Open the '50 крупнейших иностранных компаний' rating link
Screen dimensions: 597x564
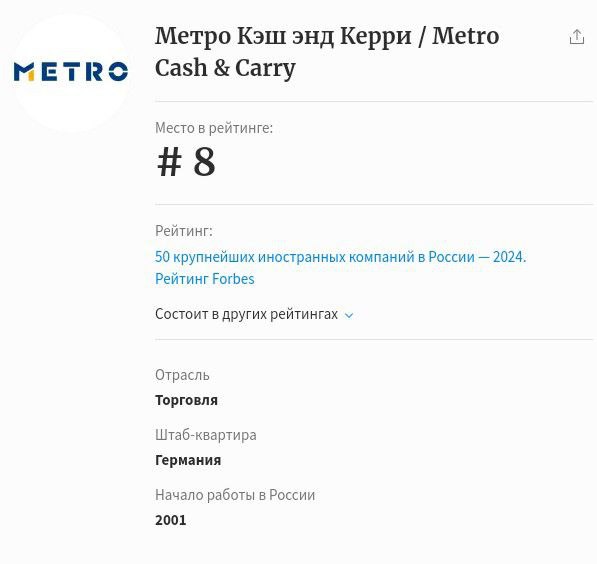tap(340, 257)
